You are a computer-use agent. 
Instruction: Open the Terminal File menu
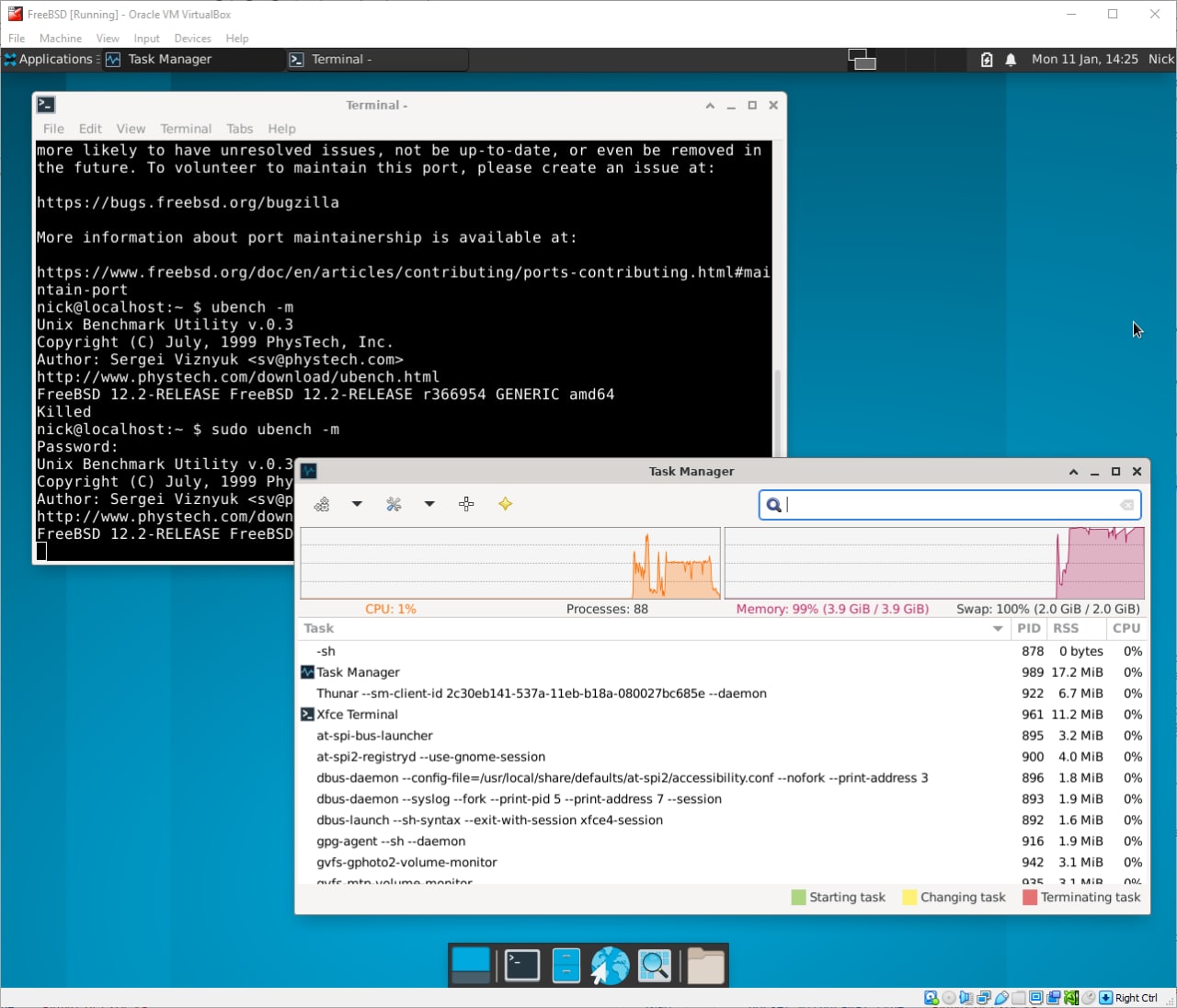pos(53,129)
